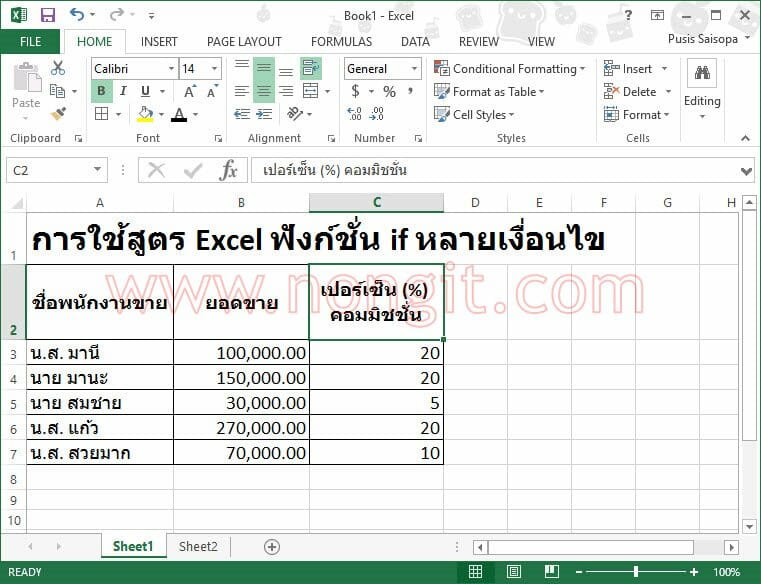761x584 pixels.
Task: Apply yellow fill color bucket
Action: 145,114
